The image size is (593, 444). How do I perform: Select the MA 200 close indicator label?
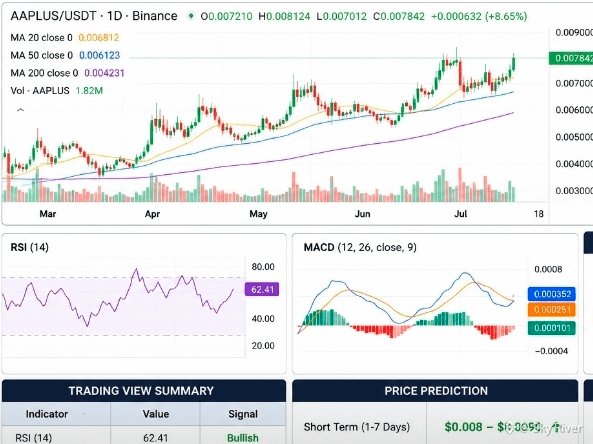click(44, 73)
